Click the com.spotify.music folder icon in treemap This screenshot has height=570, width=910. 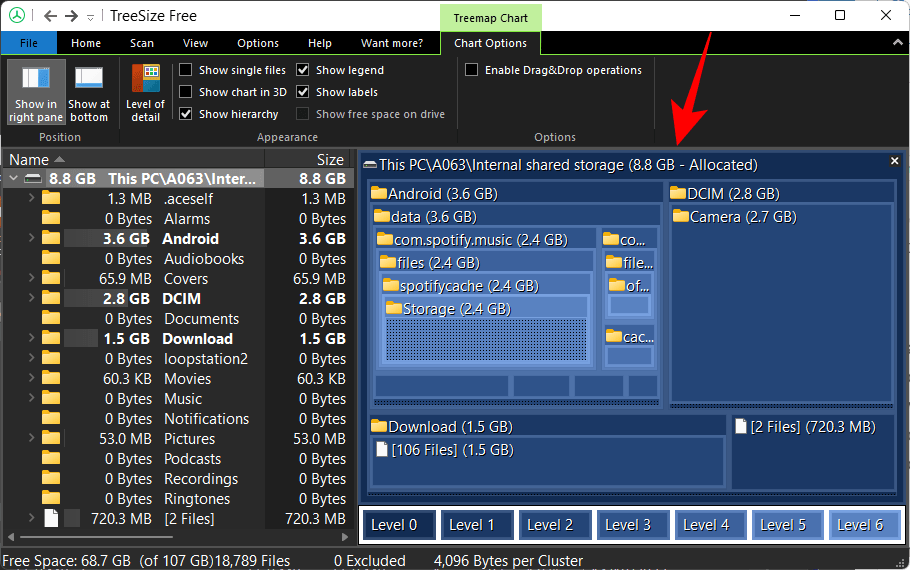pyautogui.click(x=385, y=239)
